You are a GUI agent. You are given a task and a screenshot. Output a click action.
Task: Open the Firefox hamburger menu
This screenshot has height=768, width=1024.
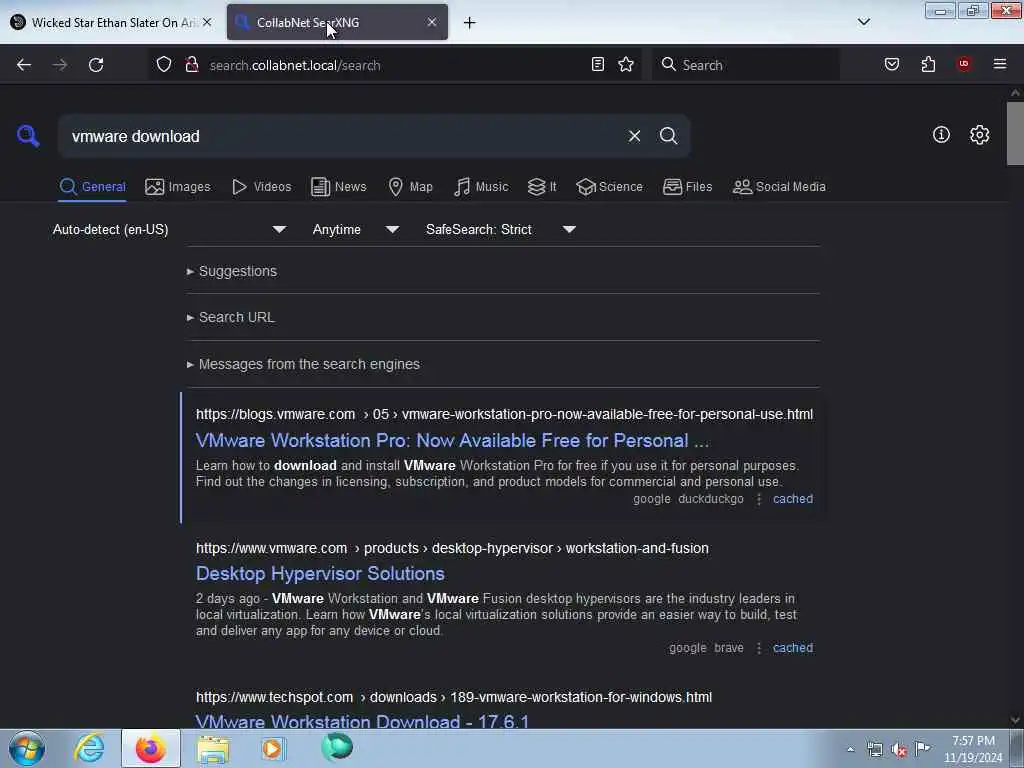(1000, 64)
